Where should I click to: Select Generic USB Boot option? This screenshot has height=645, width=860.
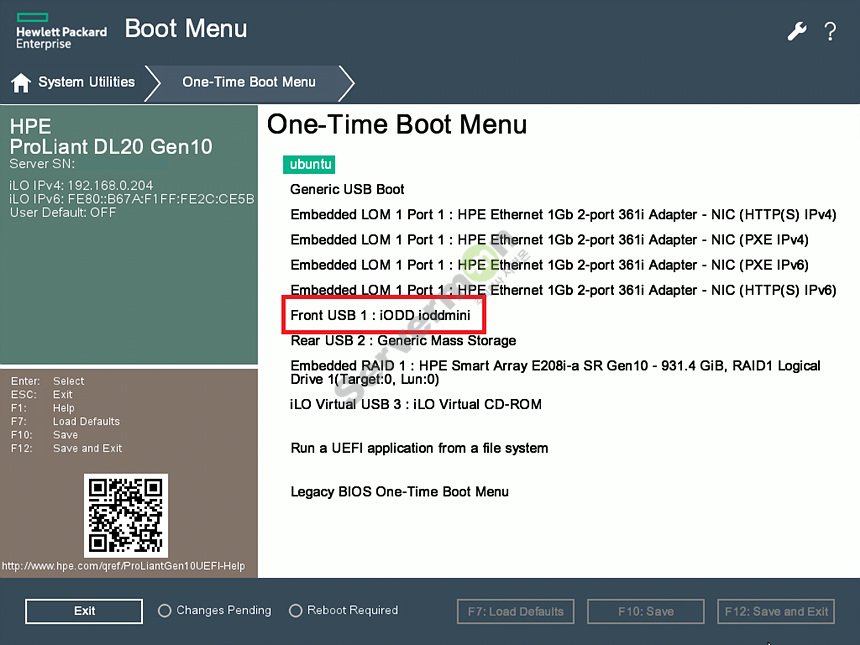coord(347,189)
